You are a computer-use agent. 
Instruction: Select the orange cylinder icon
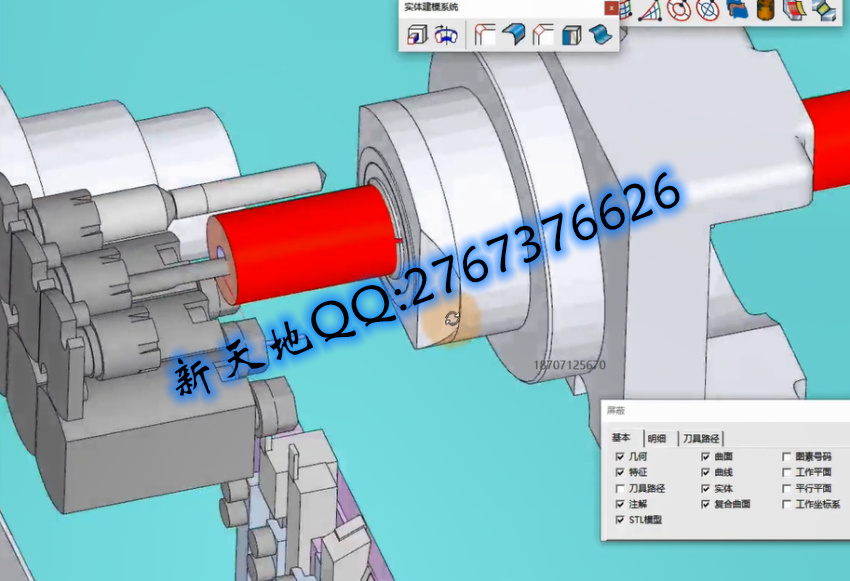(x=766, y=9)
